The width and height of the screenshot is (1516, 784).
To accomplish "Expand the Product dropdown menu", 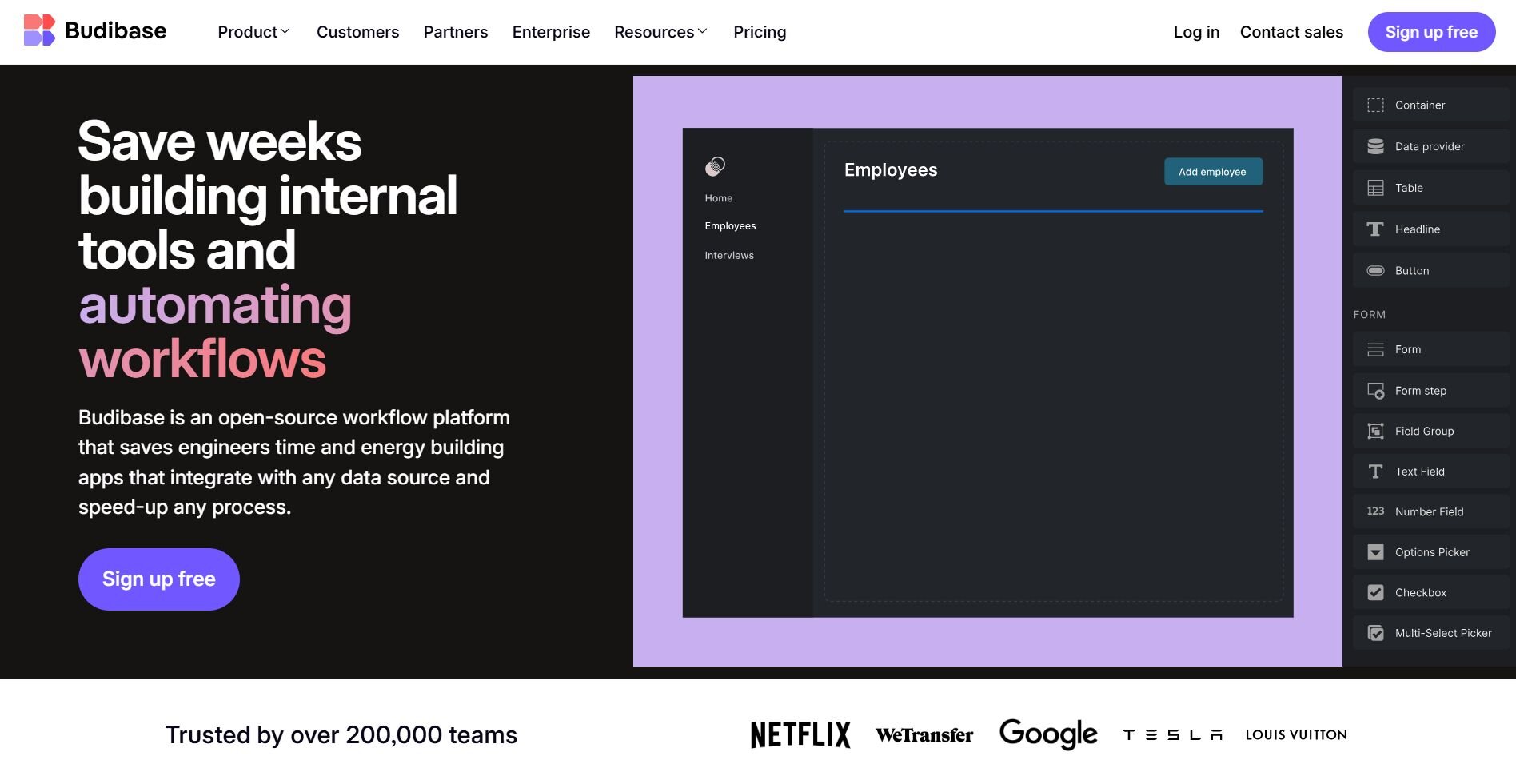I will click(x=253, y=32).
